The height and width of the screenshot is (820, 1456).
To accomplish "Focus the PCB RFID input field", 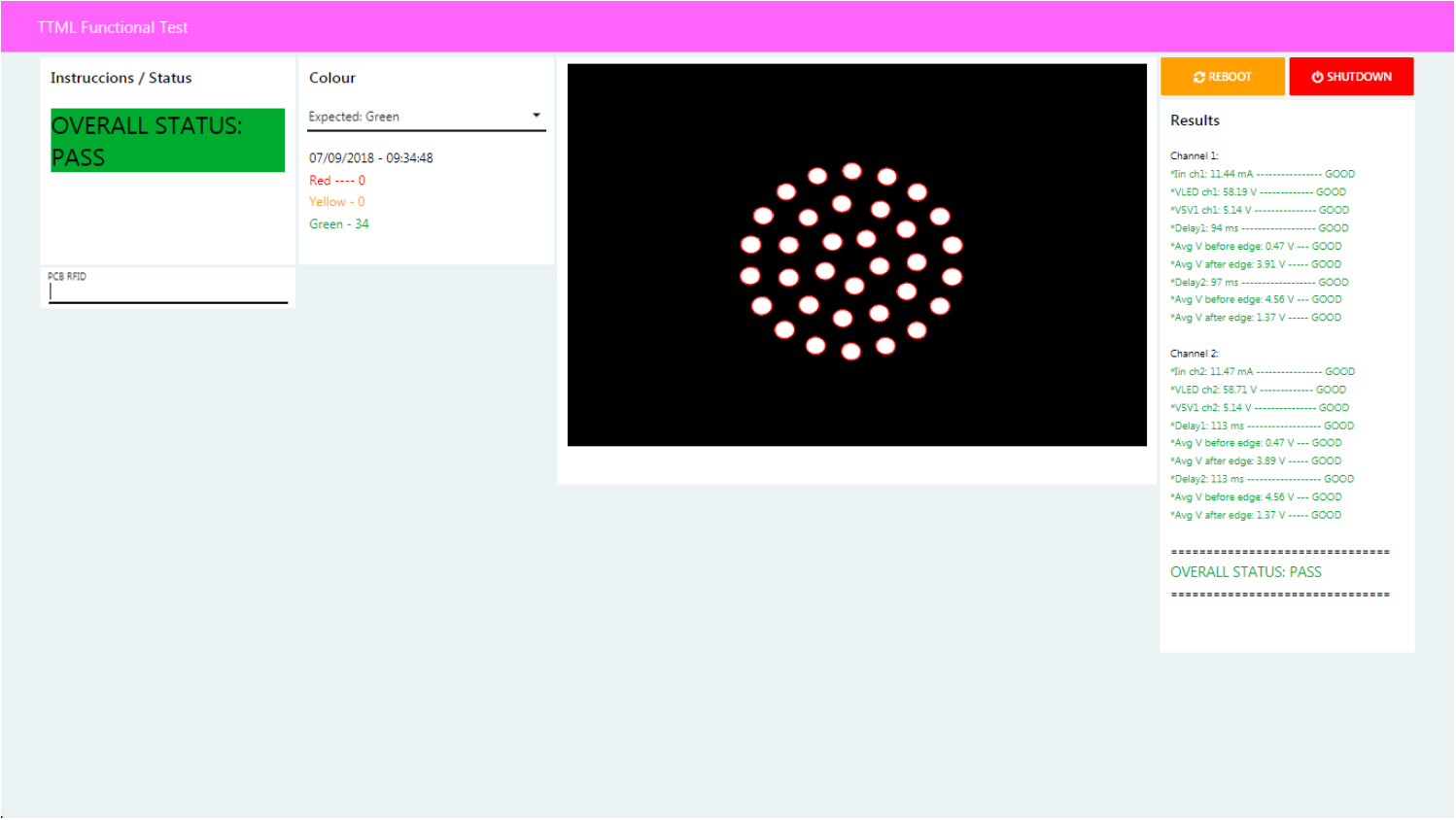I will coord(168,291).
